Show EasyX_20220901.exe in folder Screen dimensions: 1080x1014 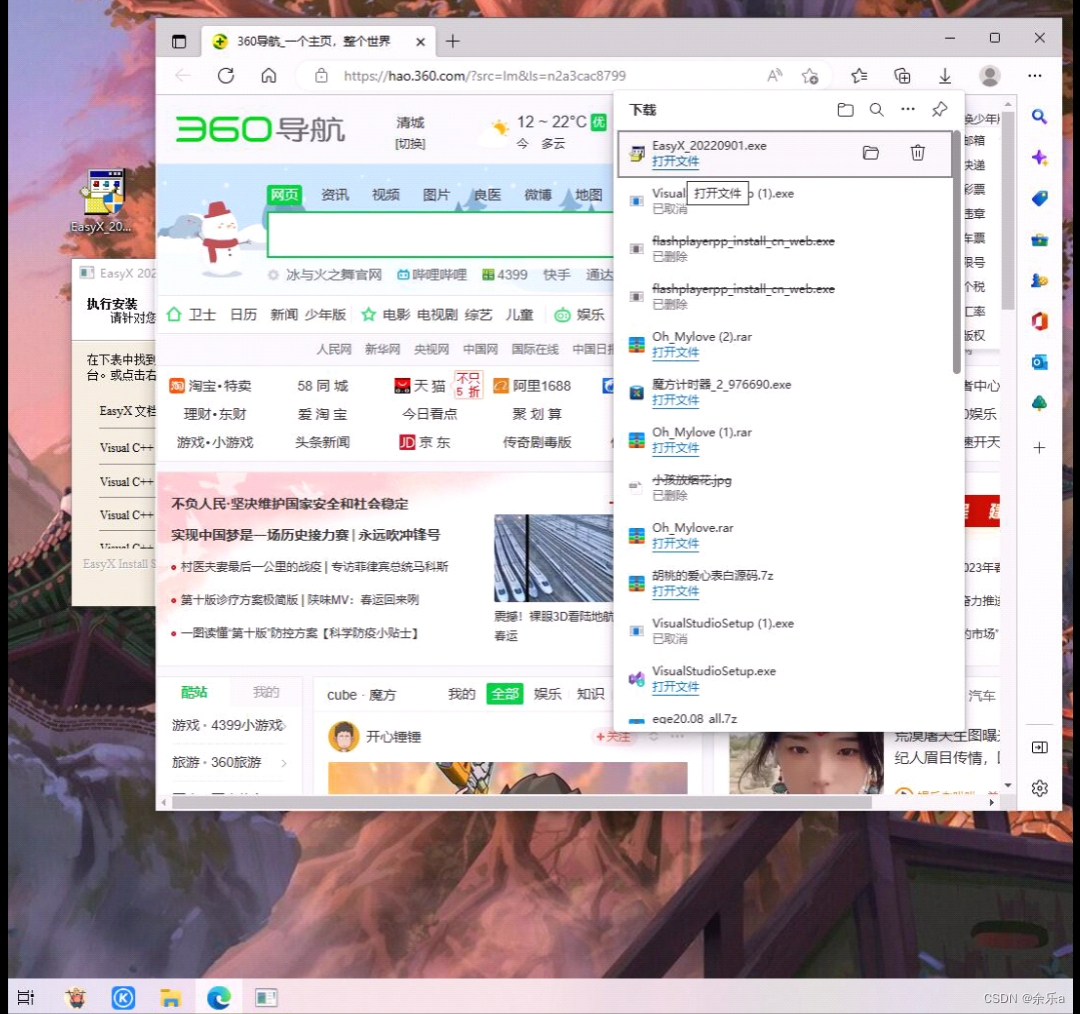pyautogui.click(x=871, y=152)
